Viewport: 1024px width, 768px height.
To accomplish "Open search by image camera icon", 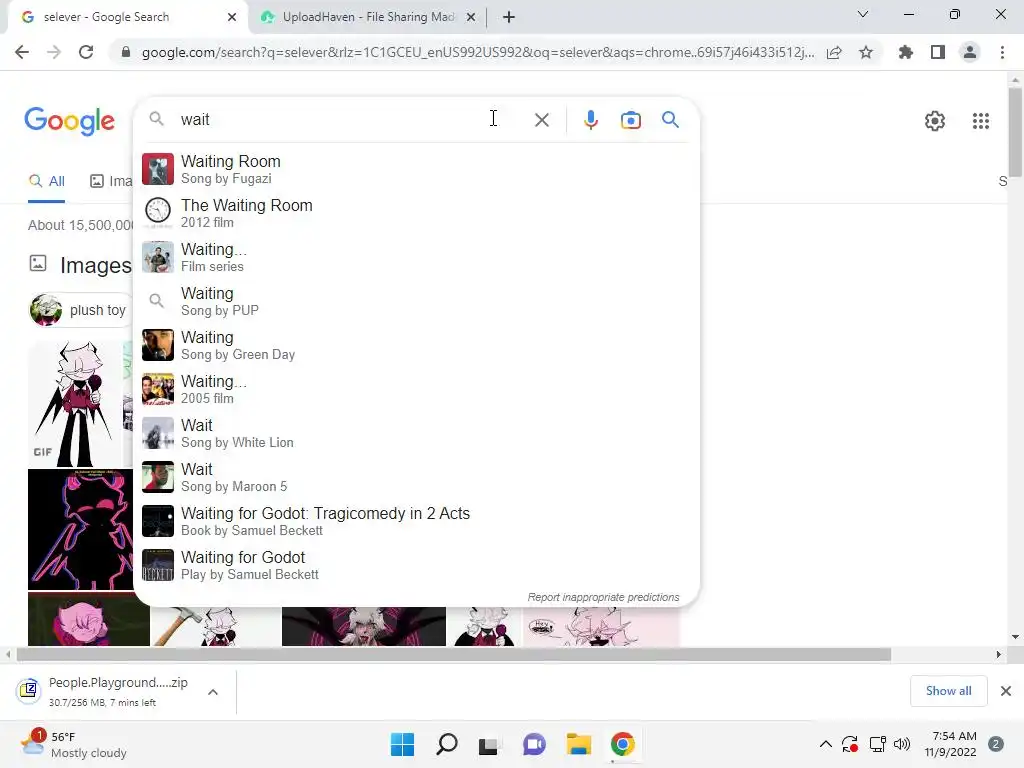I will [630, 120].
